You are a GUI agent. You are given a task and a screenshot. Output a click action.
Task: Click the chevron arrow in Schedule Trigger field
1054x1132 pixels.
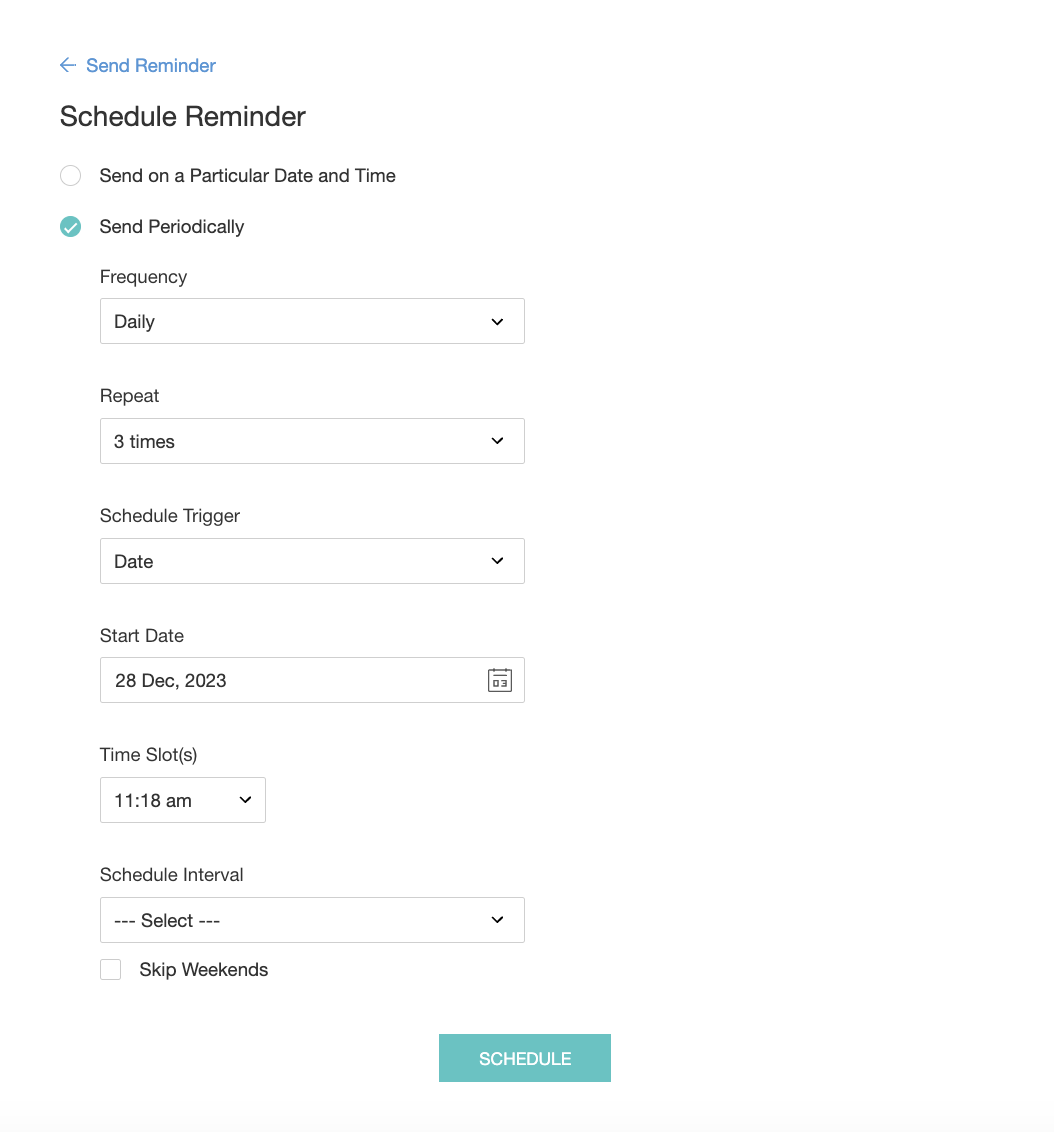pos(498,561)
